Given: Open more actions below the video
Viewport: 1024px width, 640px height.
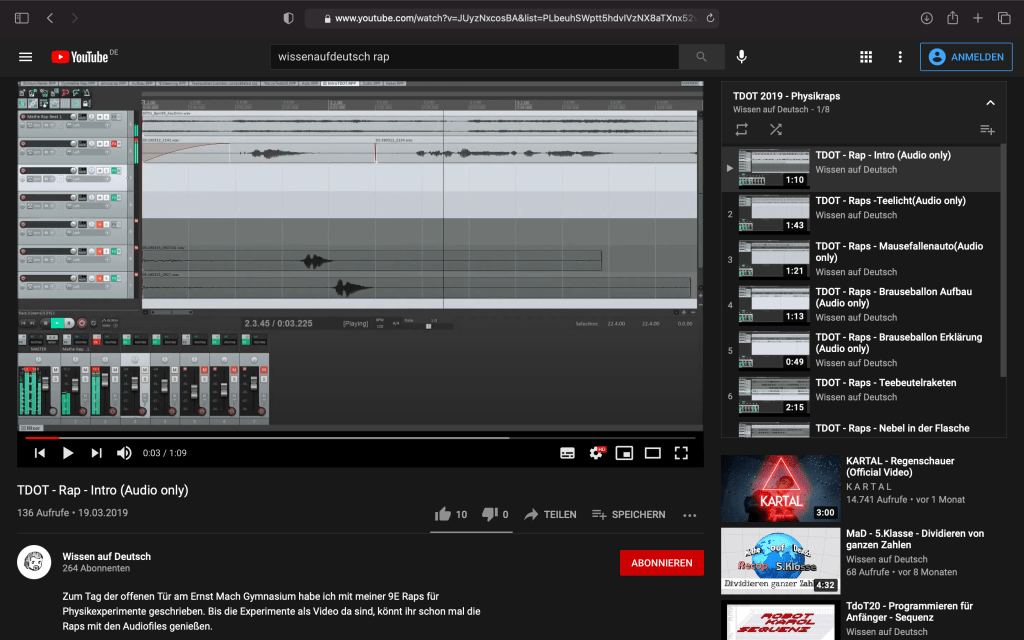Looking at the screenshot, I should click(689, 515).
